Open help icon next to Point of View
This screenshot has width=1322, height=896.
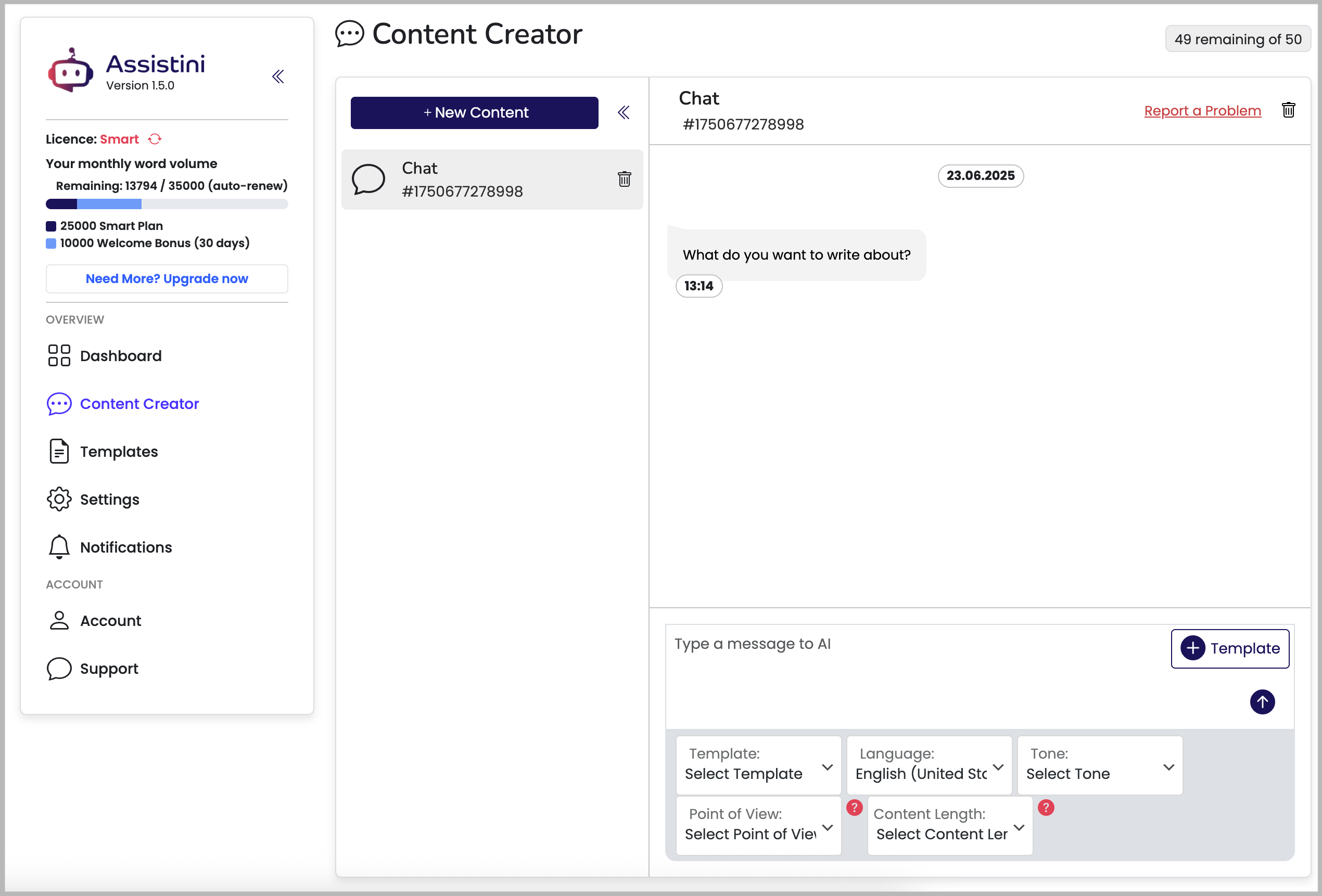(854, 808)
